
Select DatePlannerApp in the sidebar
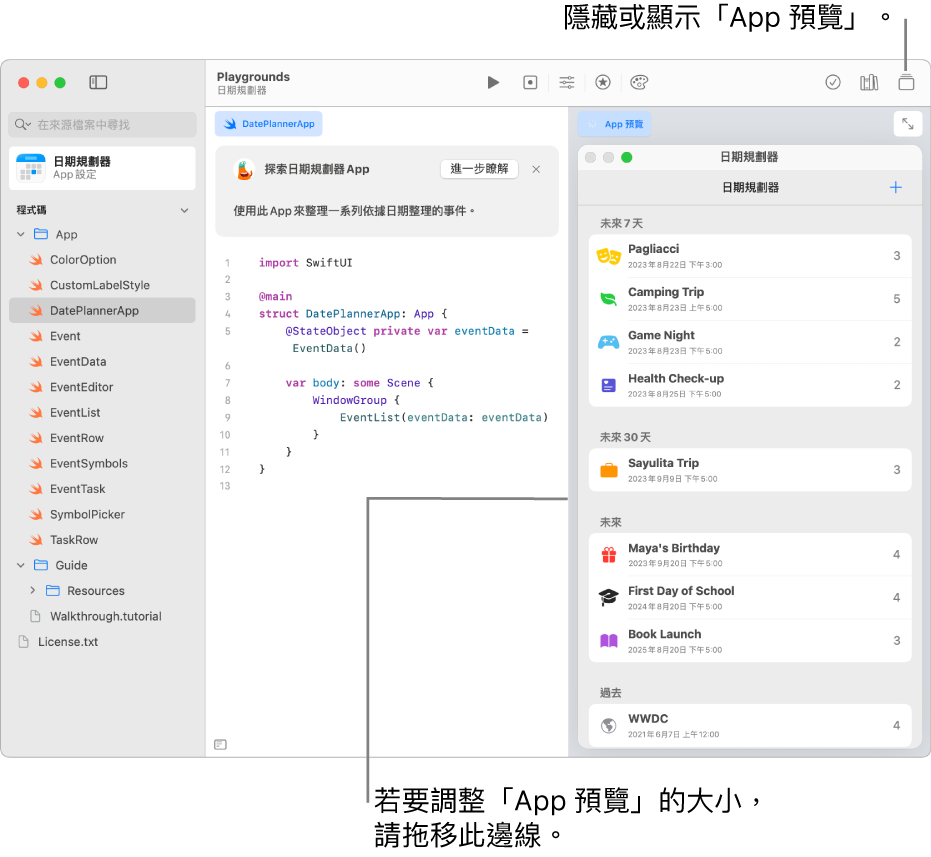pyautogui.click(x=102, y=311)
